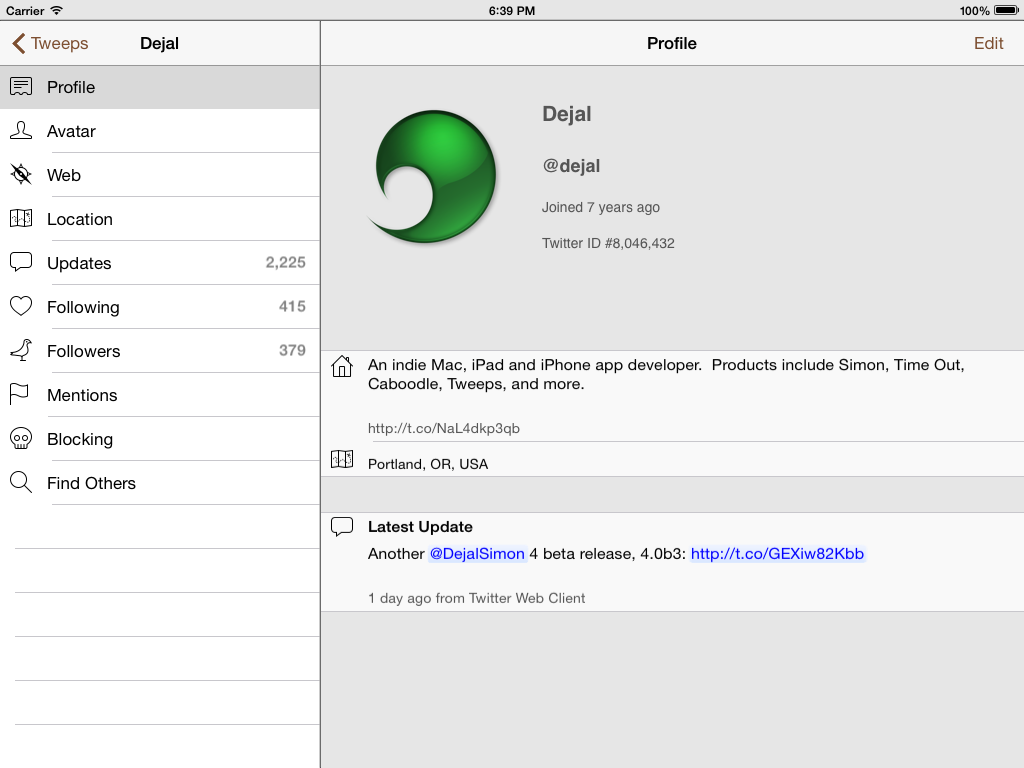This screenshot has width=1024, height=768.
Task: Tap the 6:39 PM clock in status bar
Action: click(x=511, y=10)
